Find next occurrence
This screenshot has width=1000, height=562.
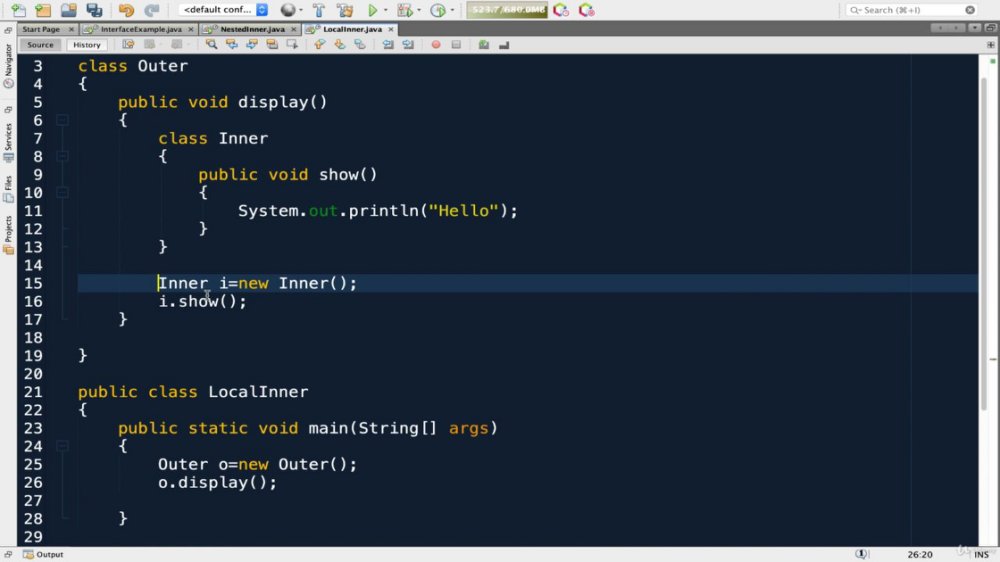coord(252,45)
